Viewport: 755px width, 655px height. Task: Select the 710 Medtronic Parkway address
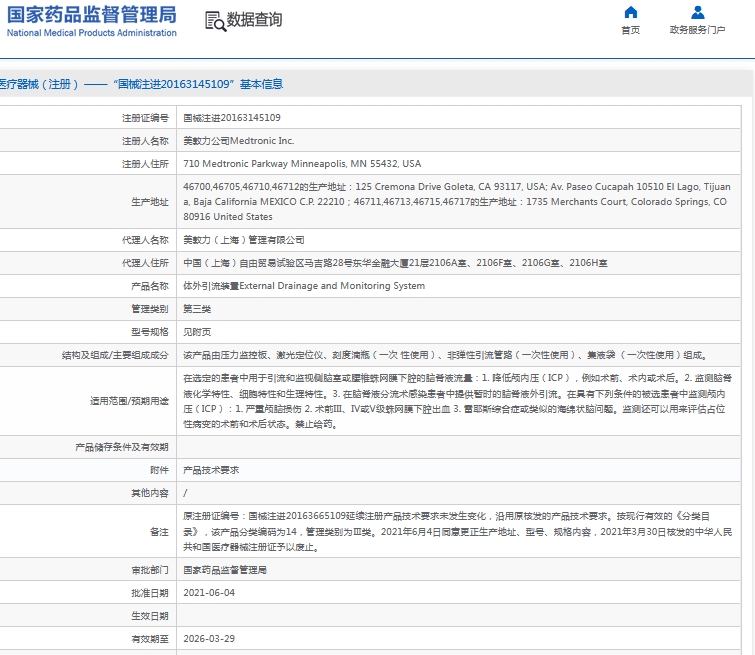302,164
